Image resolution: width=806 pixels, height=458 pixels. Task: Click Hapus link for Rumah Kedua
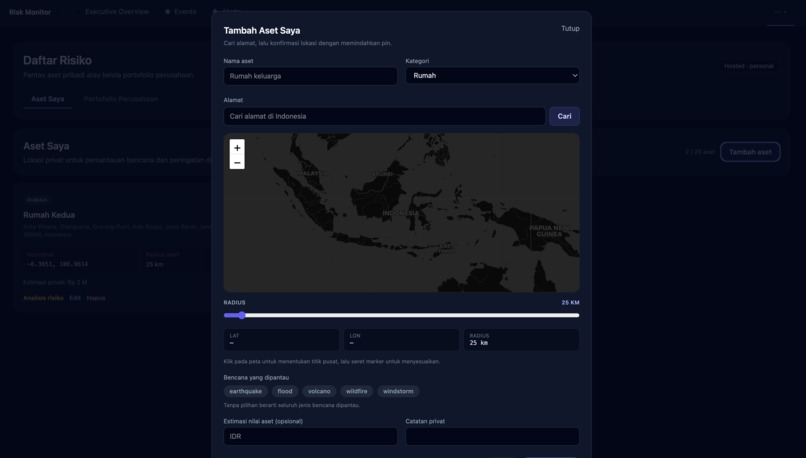pos(96,298)
